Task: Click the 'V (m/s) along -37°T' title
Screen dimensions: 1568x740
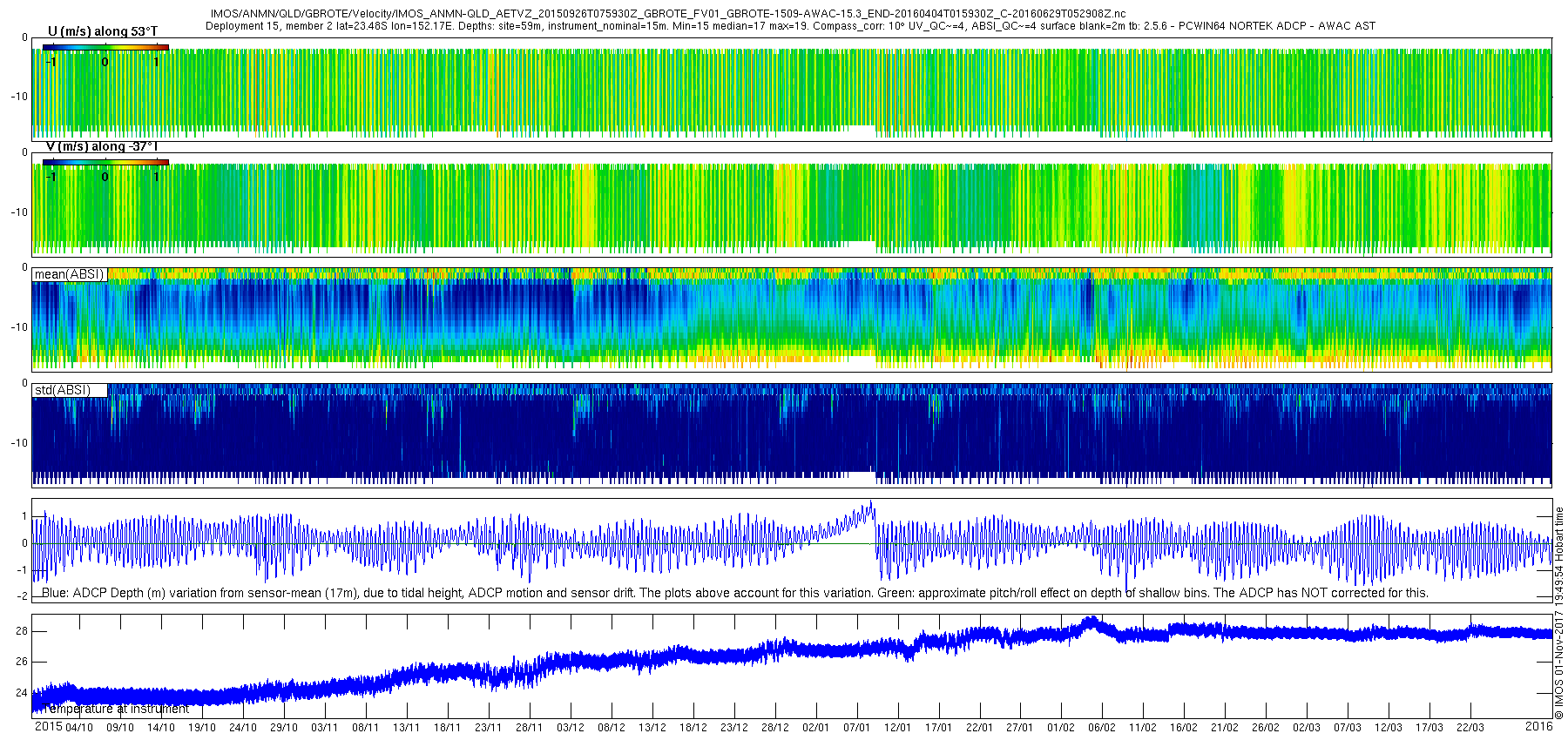Action: pos(102,146)
